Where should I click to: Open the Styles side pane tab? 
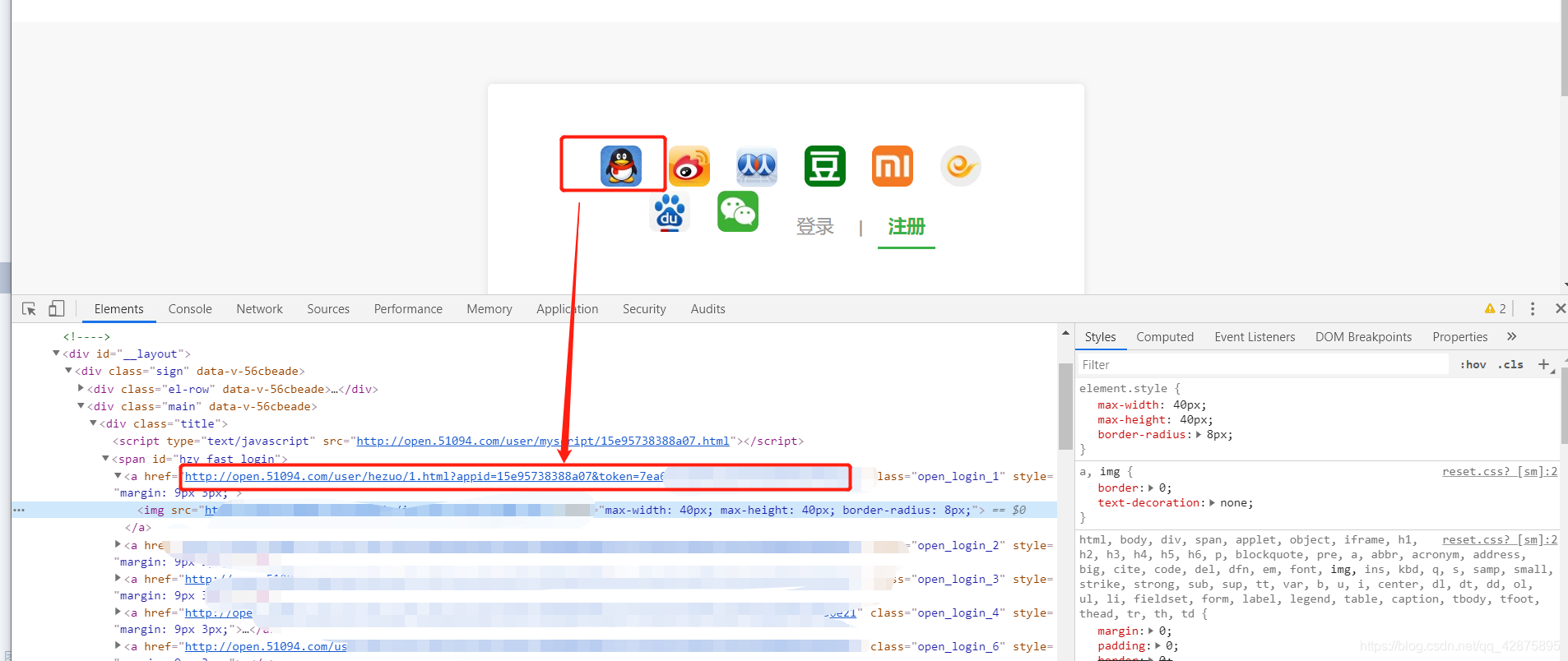pyautogui.click(x=1100, y=337)
